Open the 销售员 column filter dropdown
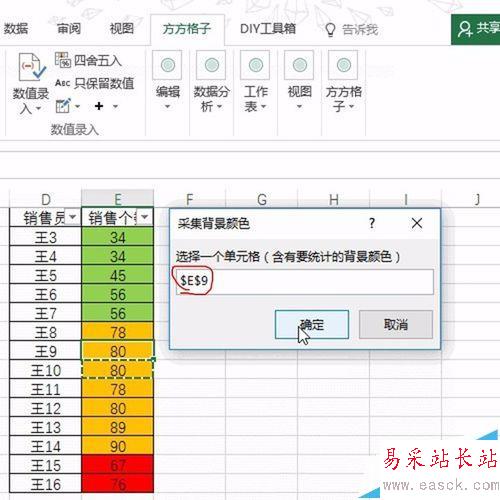Screen dimensions: 500x500 [72, 217]
